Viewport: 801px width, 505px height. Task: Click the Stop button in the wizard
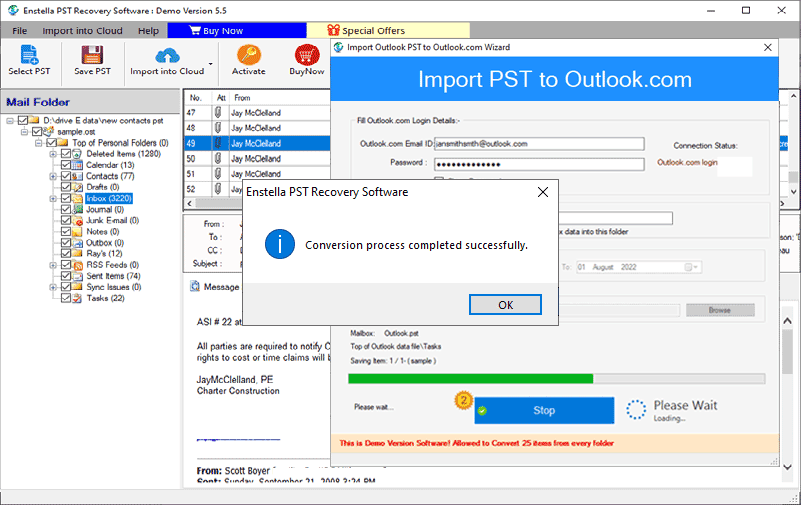544,411
